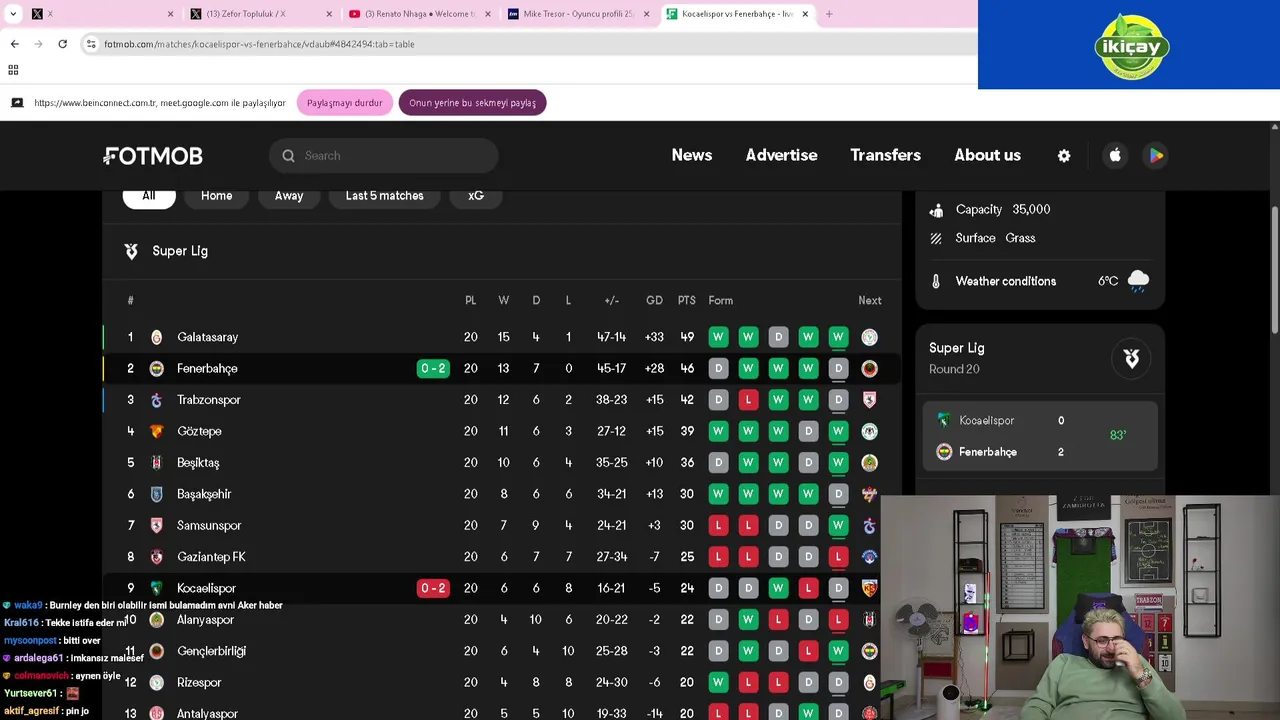
Task: Open the Apple App Store icon
Action: 1115,155
